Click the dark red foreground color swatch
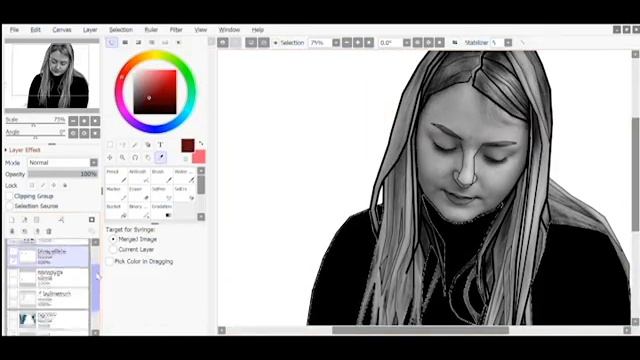Viewport: 640px width, 360px height. coord(188,145)
